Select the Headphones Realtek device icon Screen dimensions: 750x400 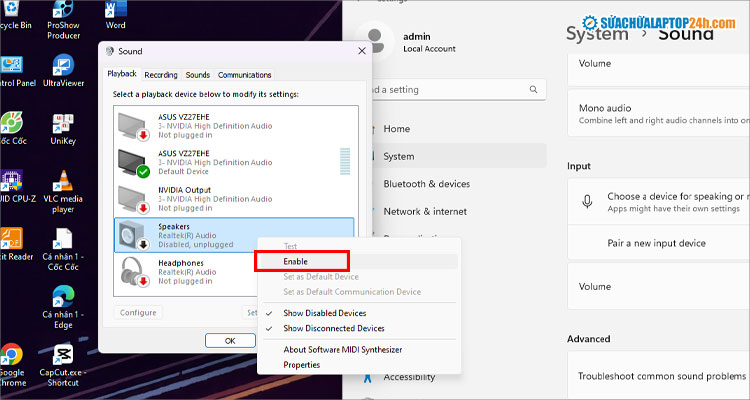tap(134, 272)
